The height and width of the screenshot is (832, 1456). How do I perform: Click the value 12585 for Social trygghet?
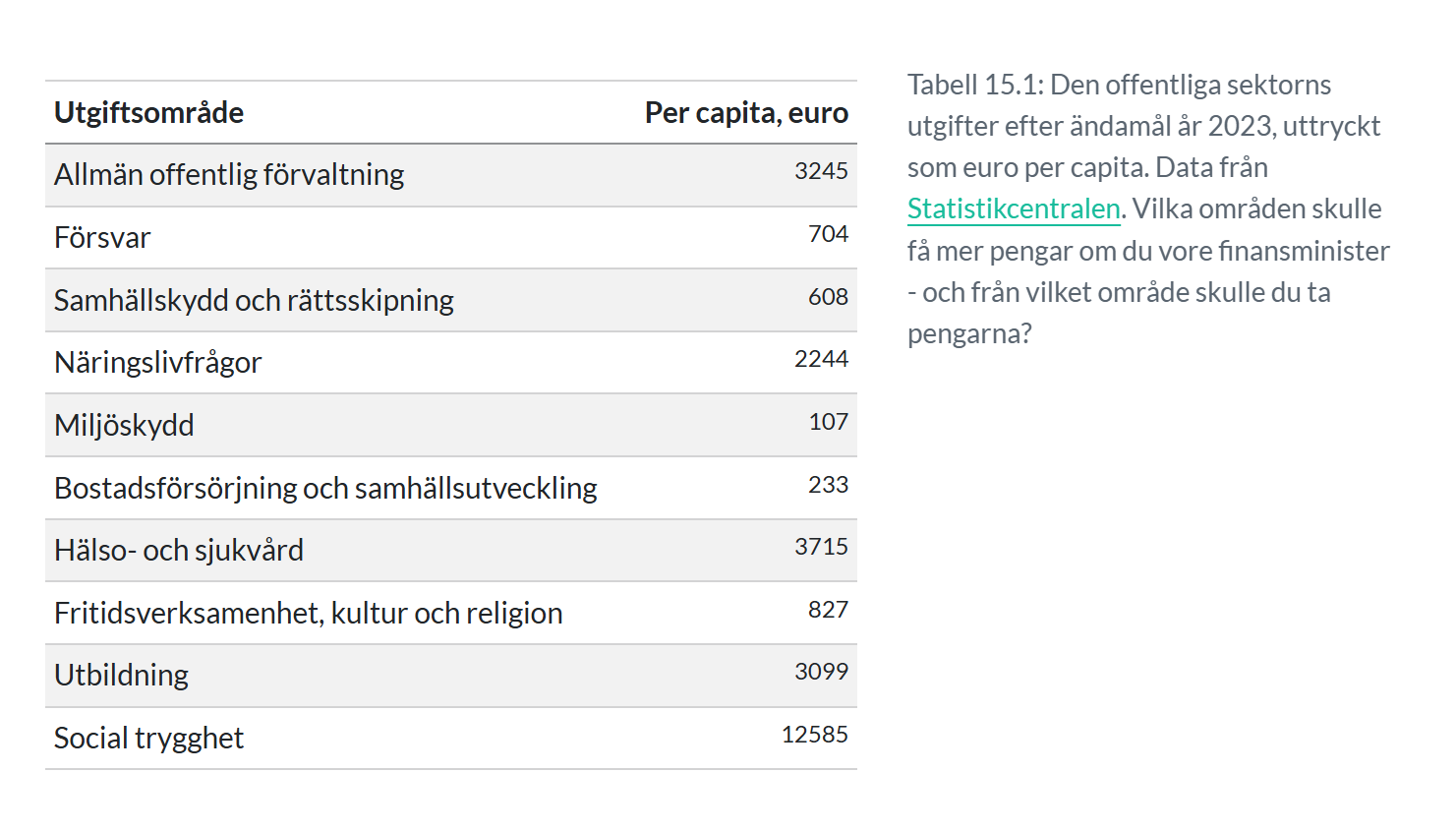(814, 735)
